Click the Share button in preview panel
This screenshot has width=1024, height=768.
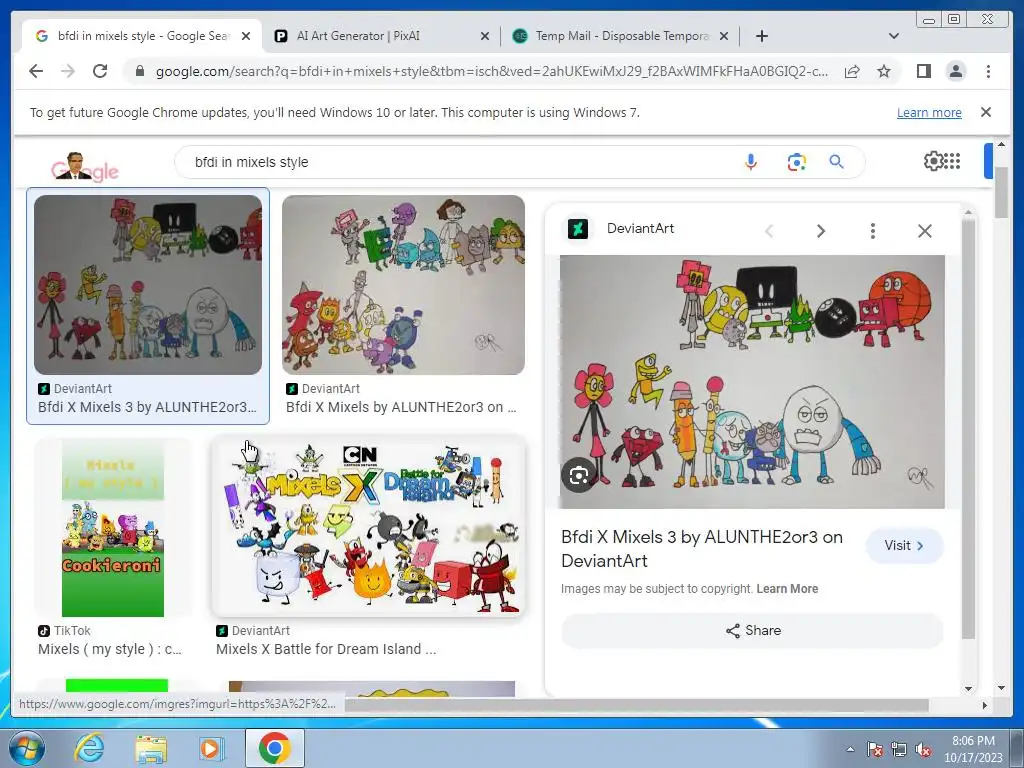(752, 630)
